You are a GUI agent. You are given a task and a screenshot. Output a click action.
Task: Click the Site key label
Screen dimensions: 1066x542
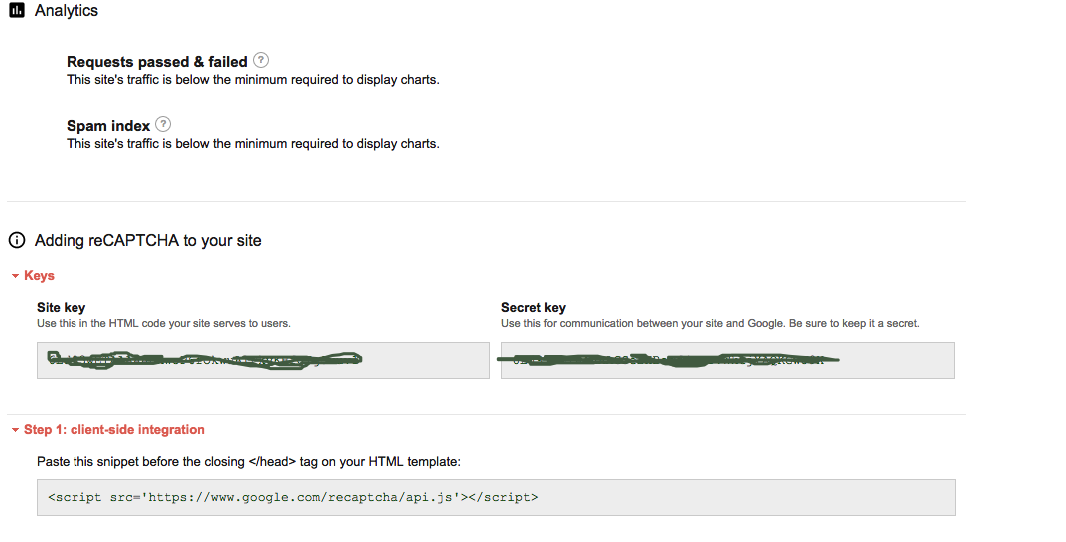pos(61,307)
